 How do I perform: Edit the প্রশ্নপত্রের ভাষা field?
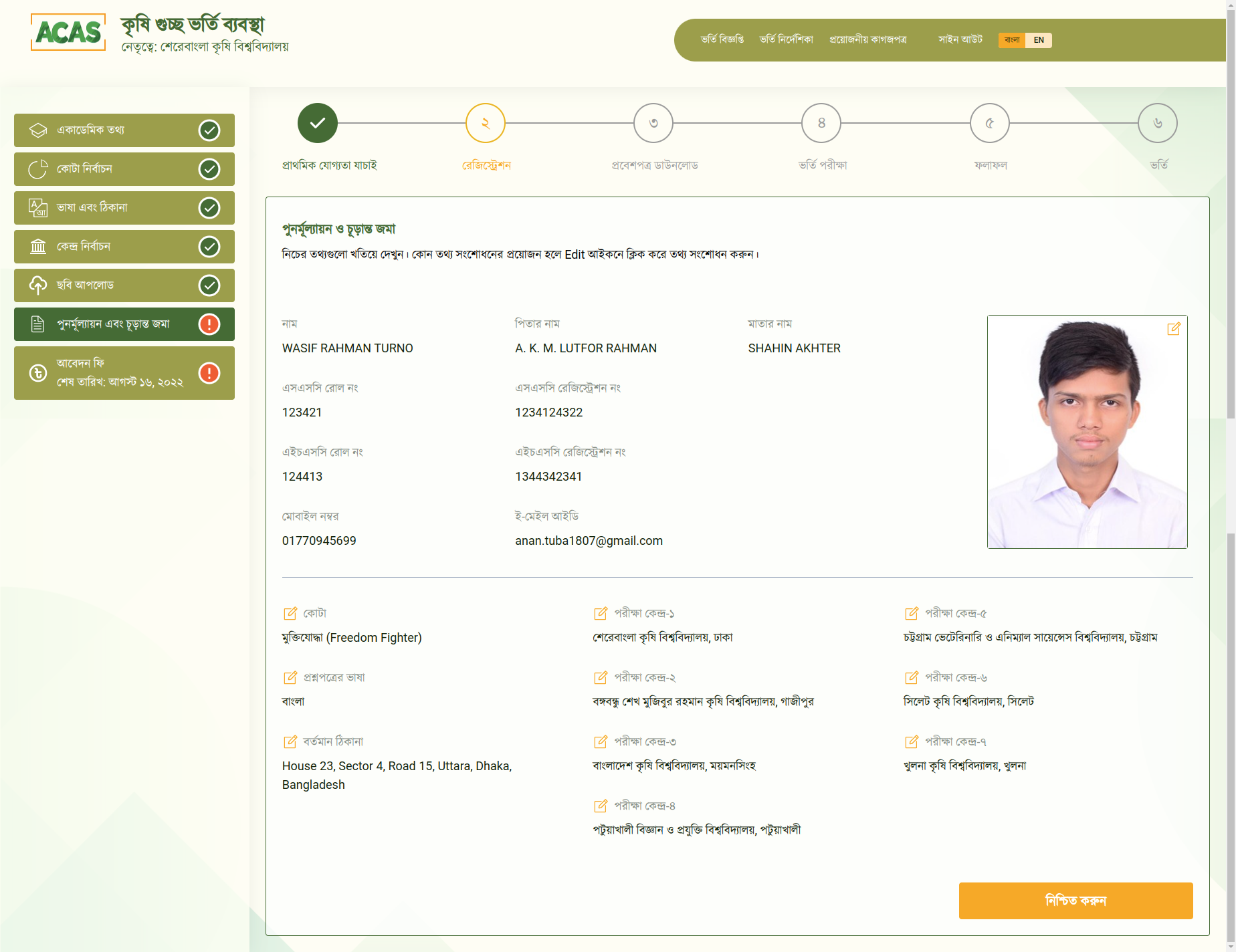tap(290, 677)
